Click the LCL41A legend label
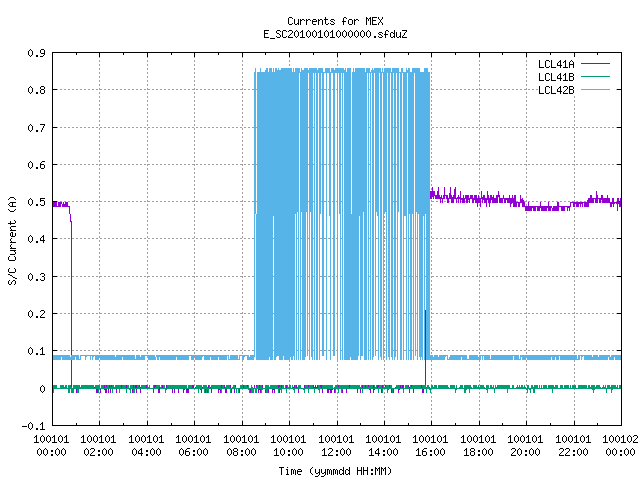The width and height of the screenshot is (640, 480). 556,64
